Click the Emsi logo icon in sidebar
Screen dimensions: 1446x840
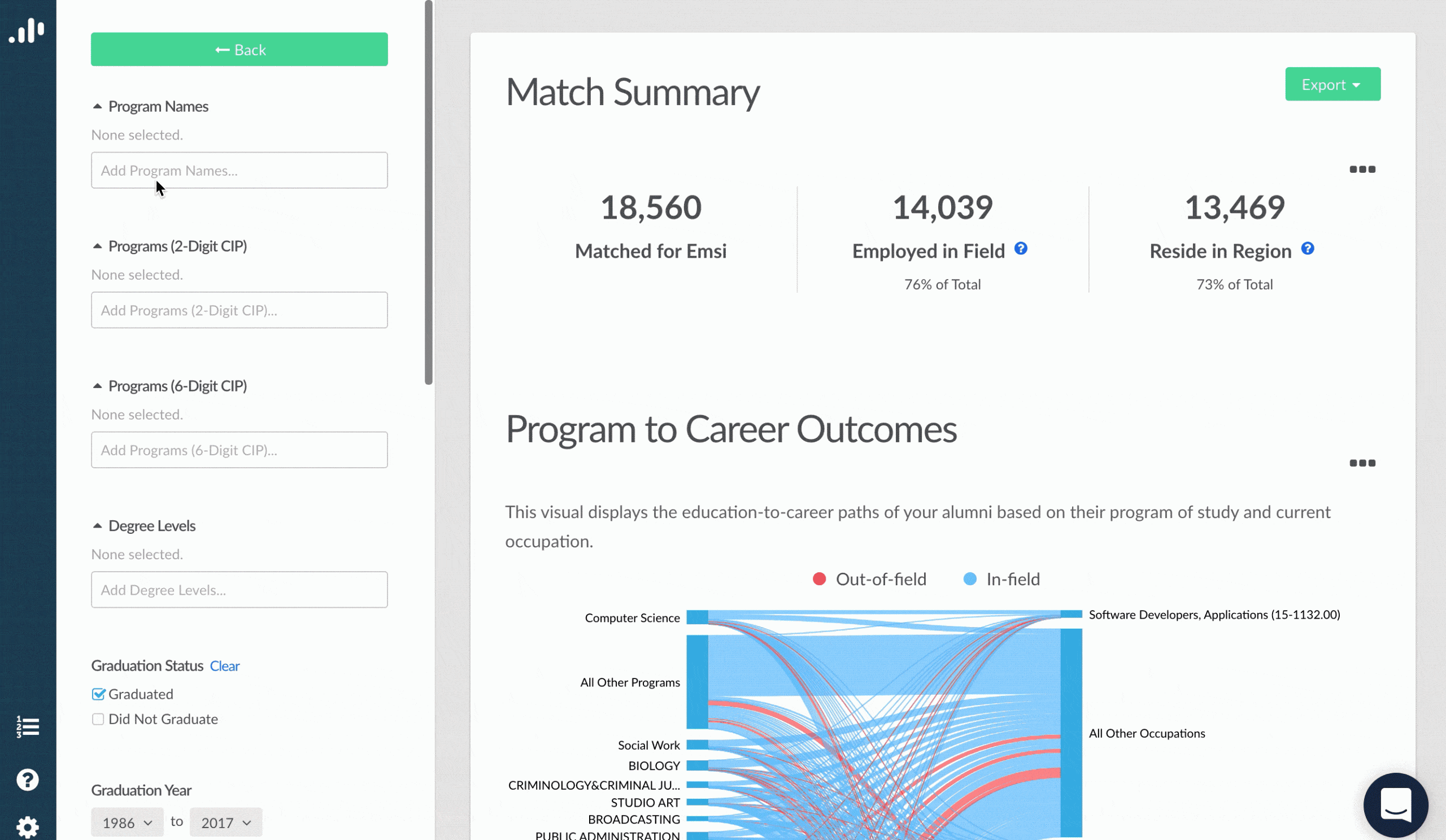[27, 31]
